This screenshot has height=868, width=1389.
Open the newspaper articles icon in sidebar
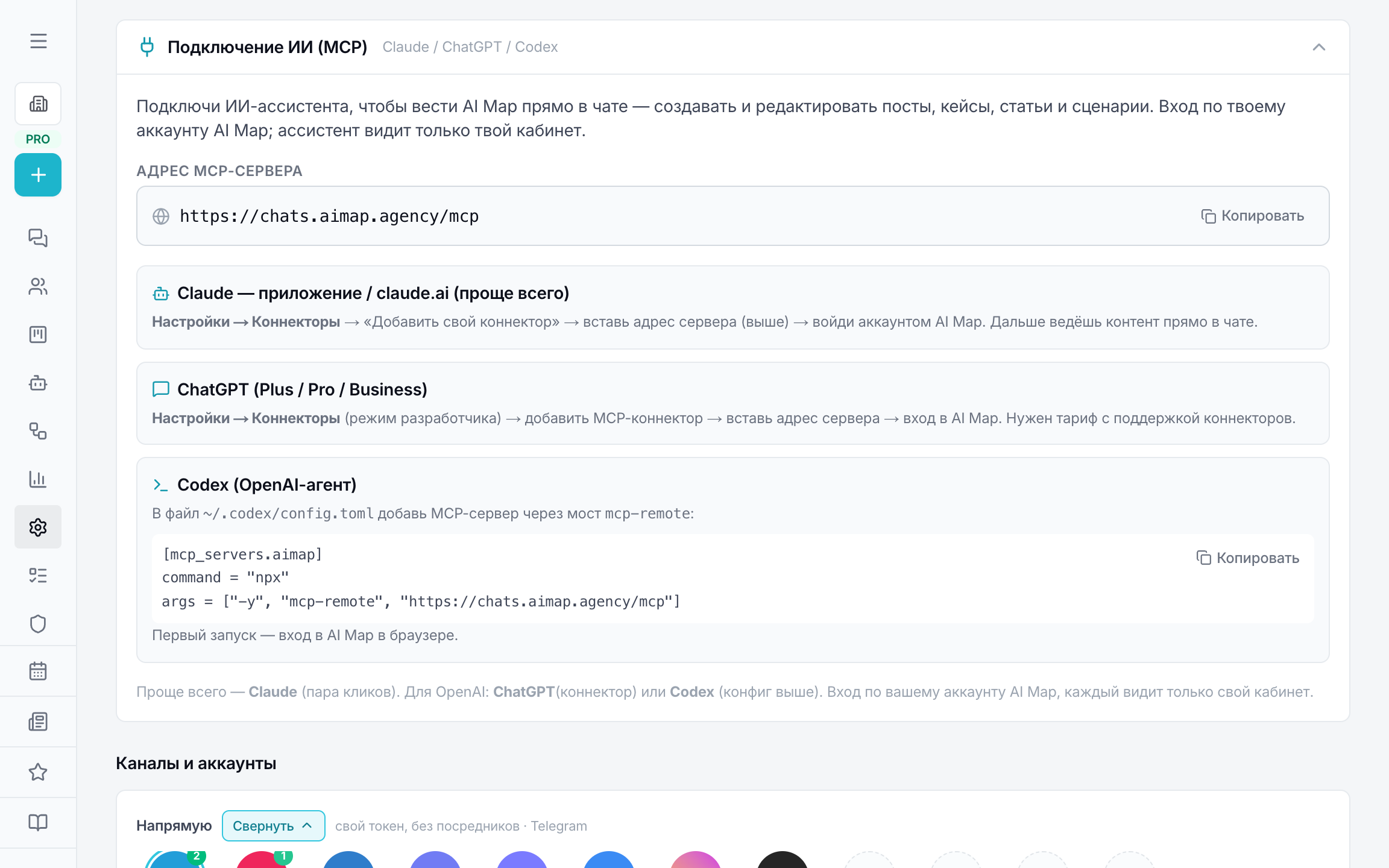tap(38, 722)
